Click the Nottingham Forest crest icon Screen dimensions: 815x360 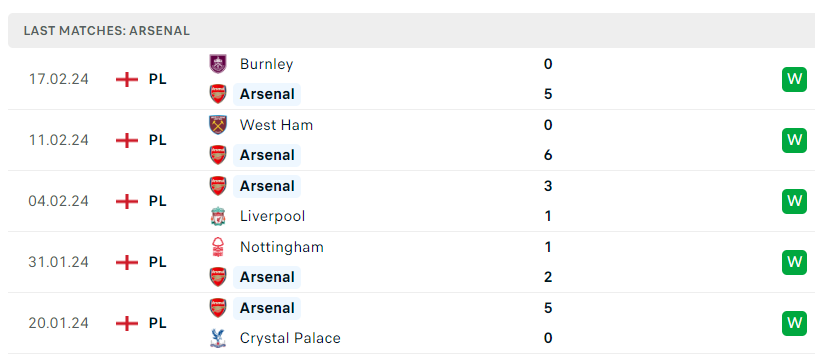coord(218,247)
